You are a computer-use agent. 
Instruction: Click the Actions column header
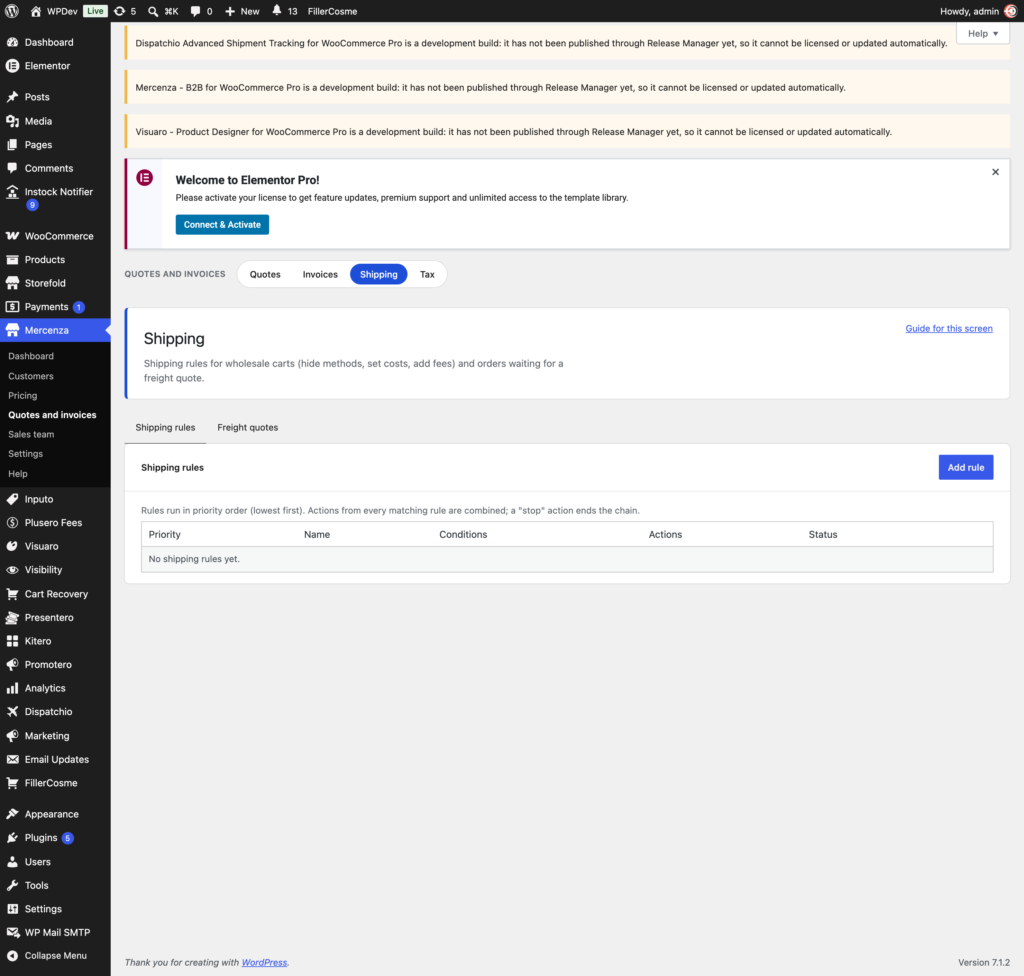[665, 534]
